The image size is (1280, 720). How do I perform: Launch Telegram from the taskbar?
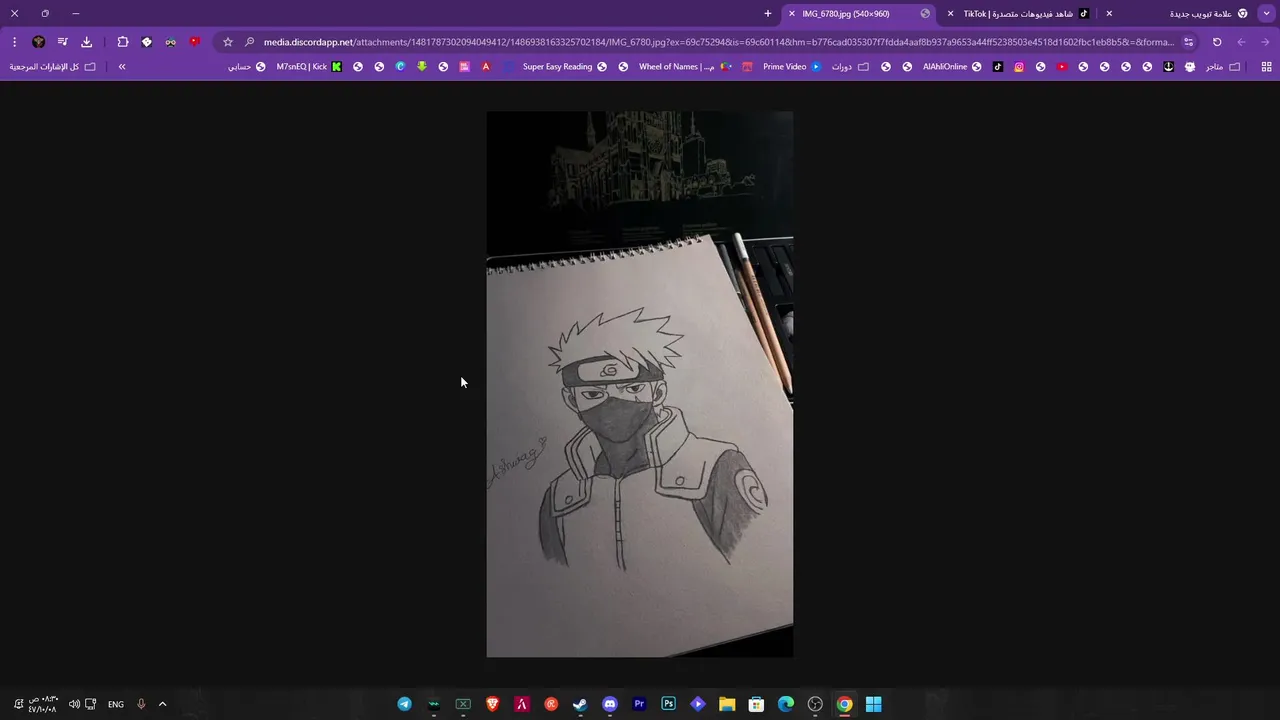pos(404,704)
